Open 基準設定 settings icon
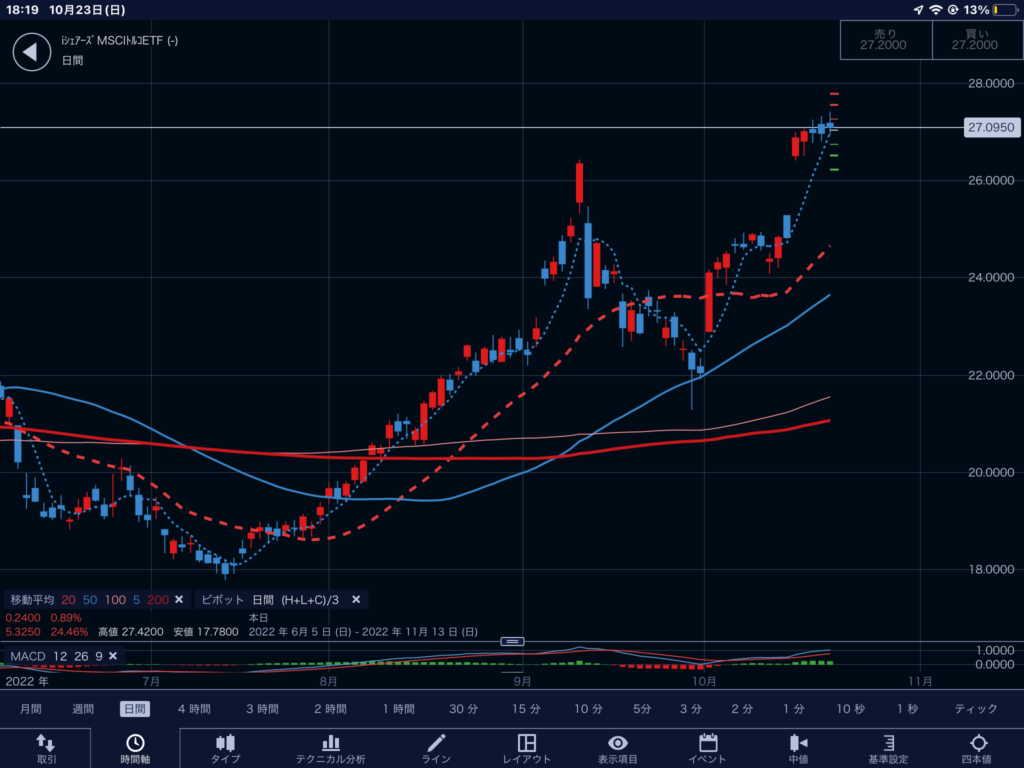Screen dimensions: 1024x768 pyautogui.click(x=888, y=748)
